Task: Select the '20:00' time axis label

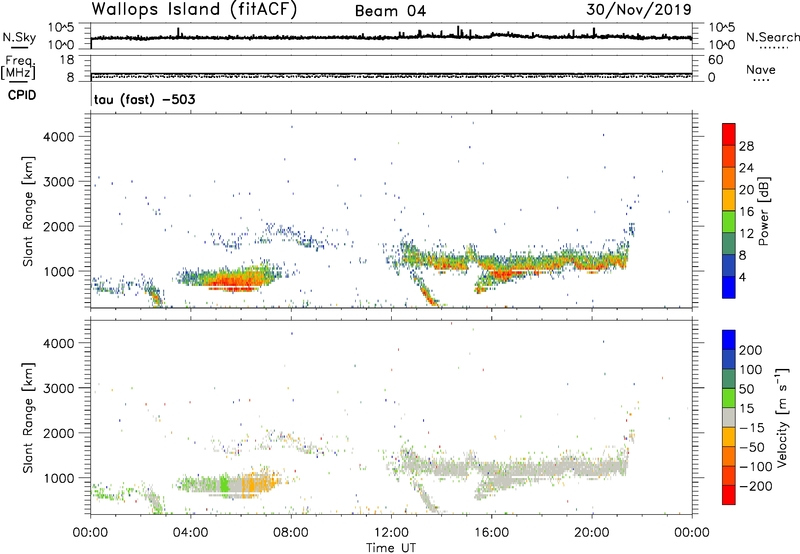Action: pos(592,533)
